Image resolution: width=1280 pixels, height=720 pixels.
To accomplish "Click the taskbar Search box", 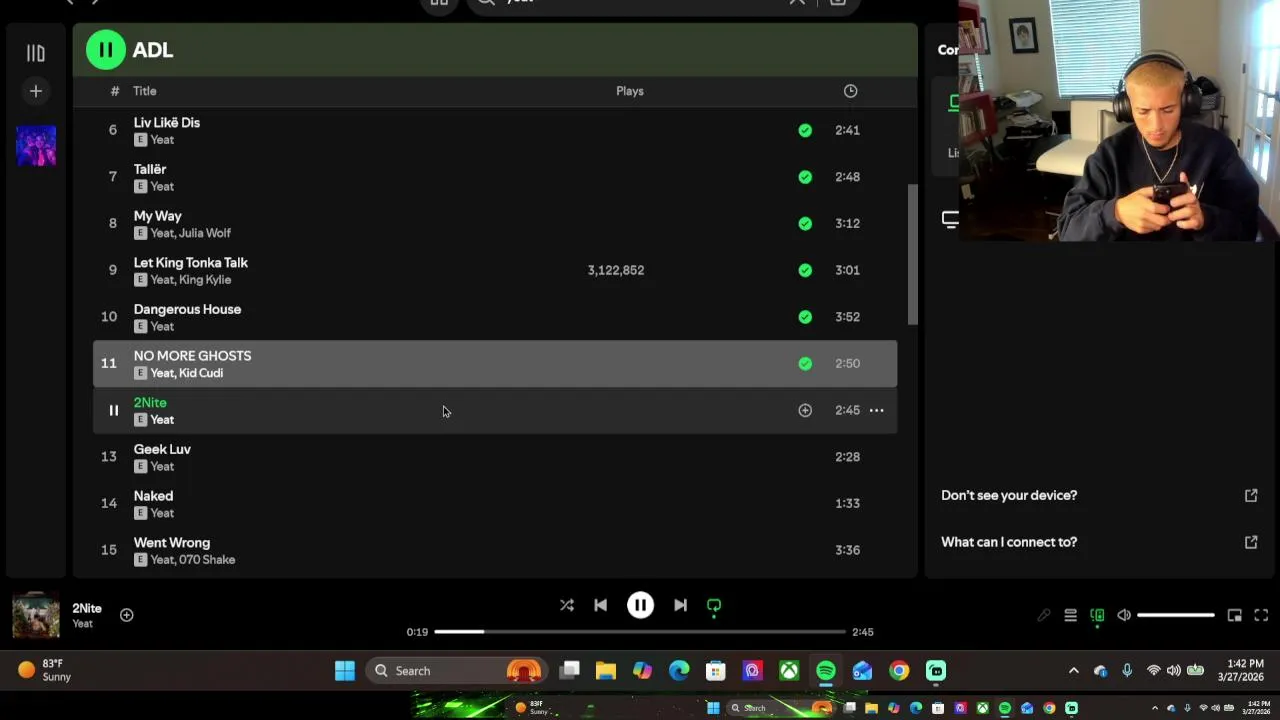I will (456, 671).
